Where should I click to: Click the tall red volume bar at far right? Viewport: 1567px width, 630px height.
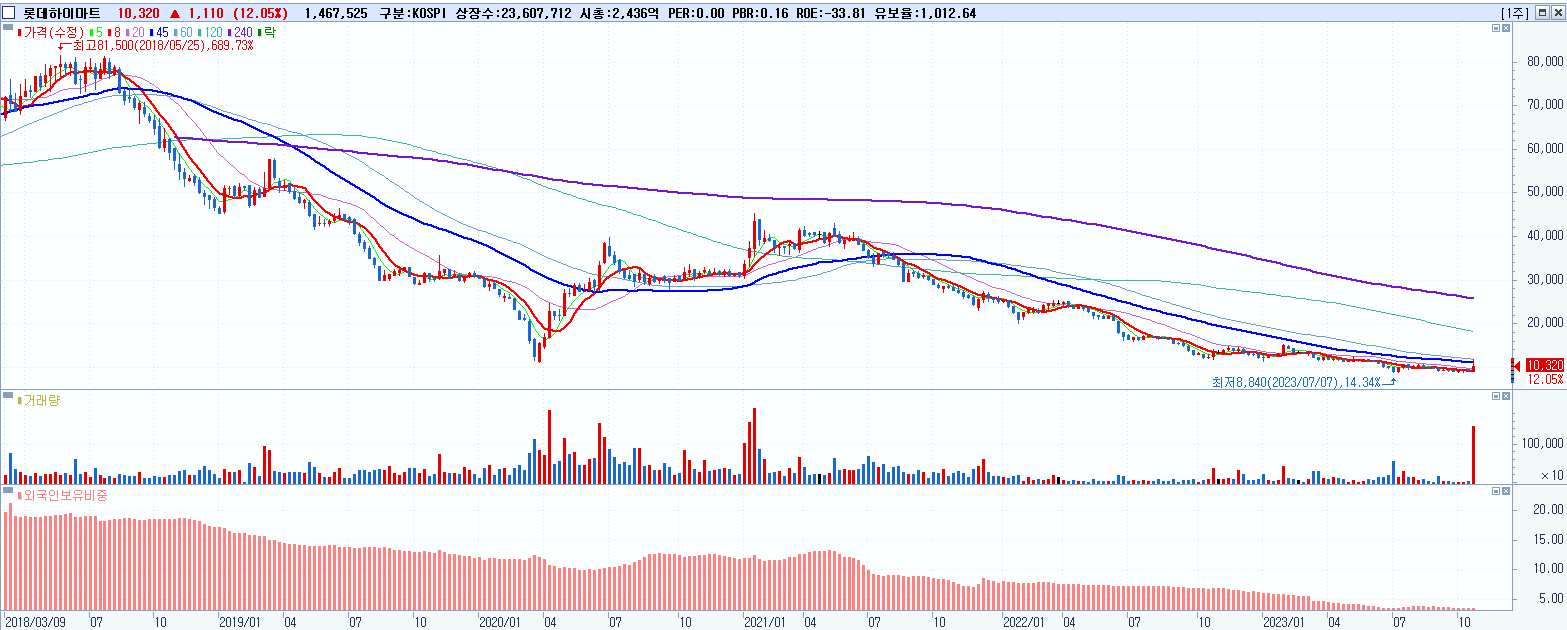pos(1473,455)
